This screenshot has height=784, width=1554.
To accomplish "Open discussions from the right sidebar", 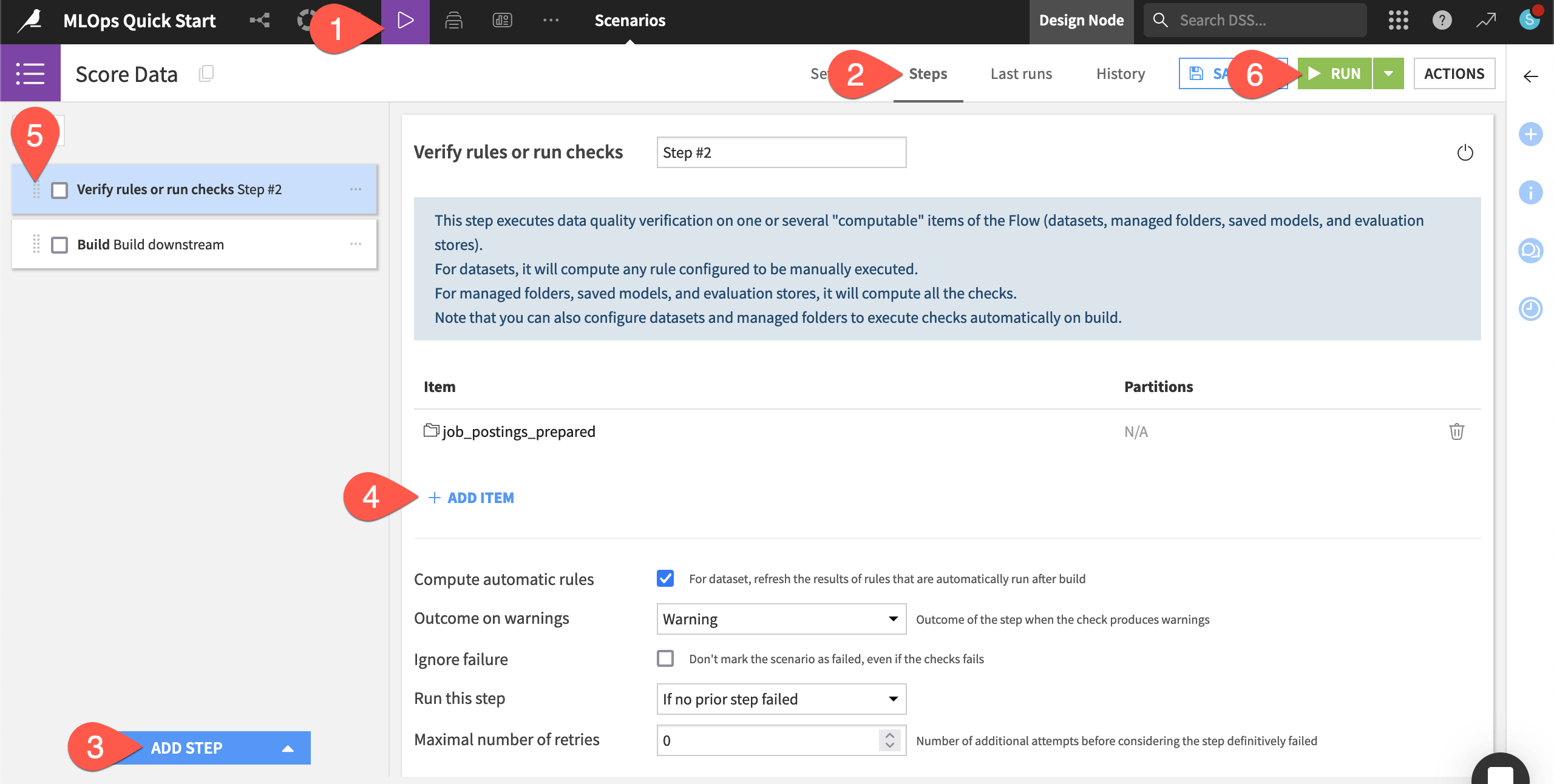I will click(1531, 250).
